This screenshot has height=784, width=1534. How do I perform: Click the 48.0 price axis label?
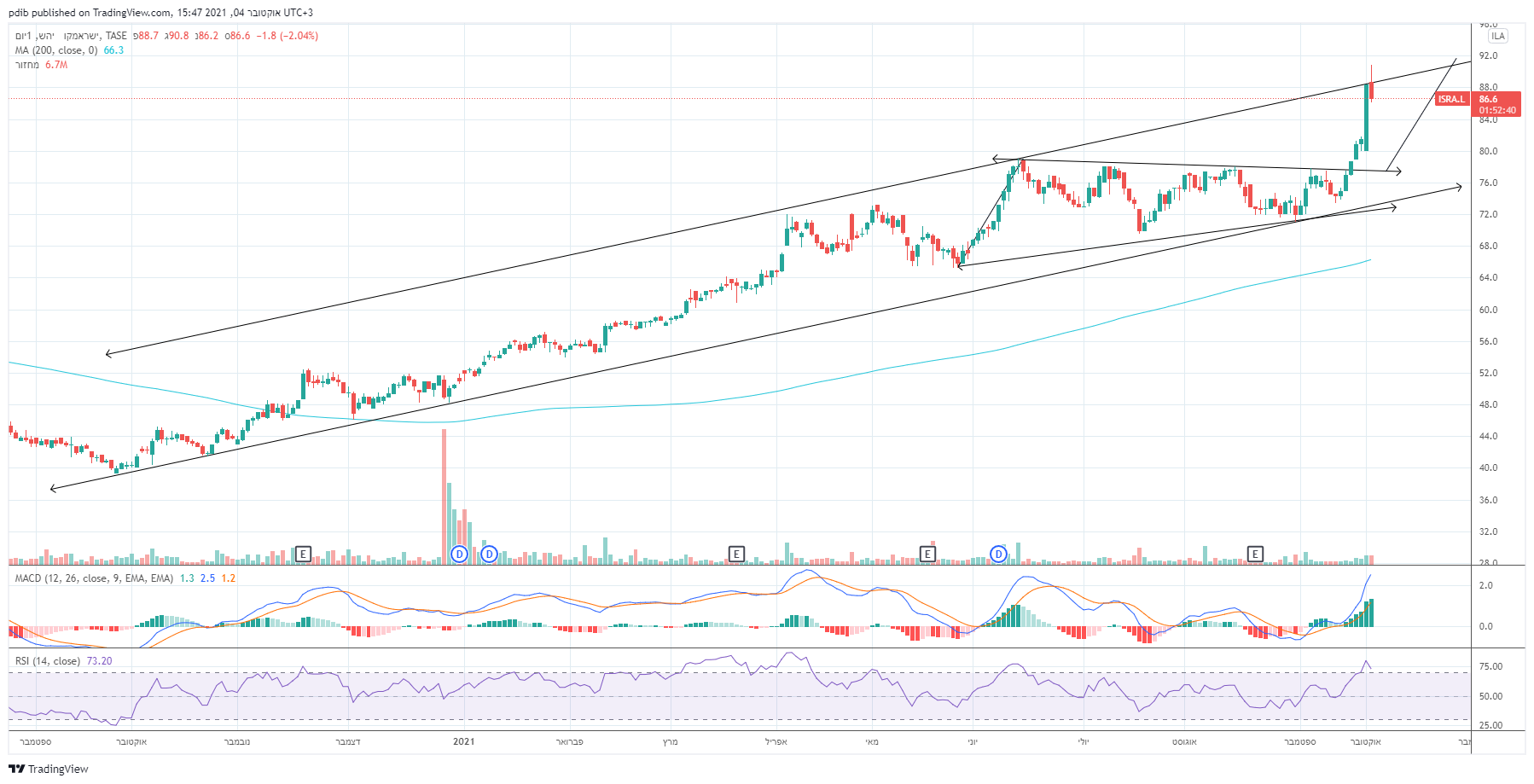click(1489, 405)
